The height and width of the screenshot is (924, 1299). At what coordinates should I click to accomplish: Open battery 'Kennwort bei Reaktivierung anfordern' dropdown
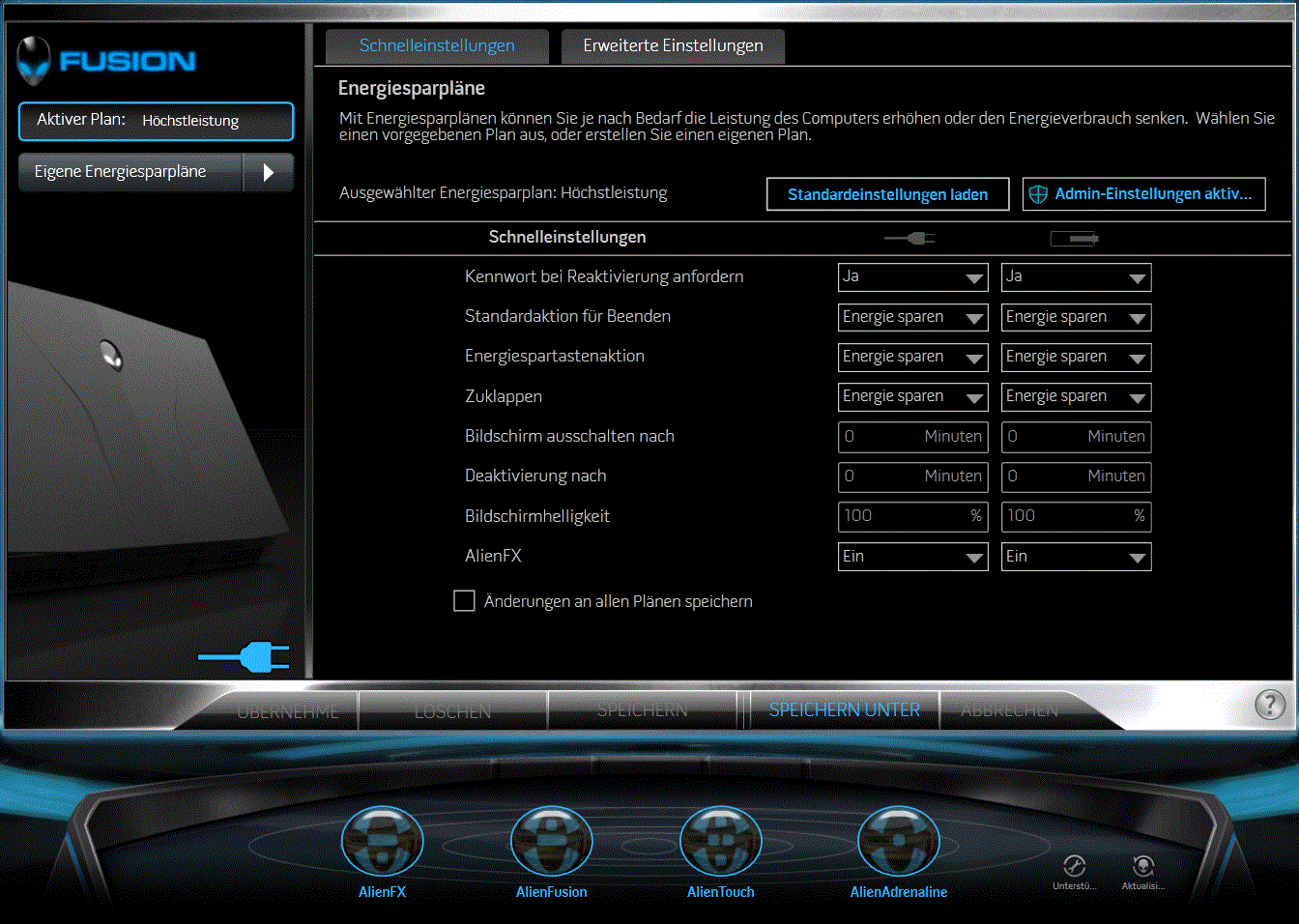pos(1077,277)
